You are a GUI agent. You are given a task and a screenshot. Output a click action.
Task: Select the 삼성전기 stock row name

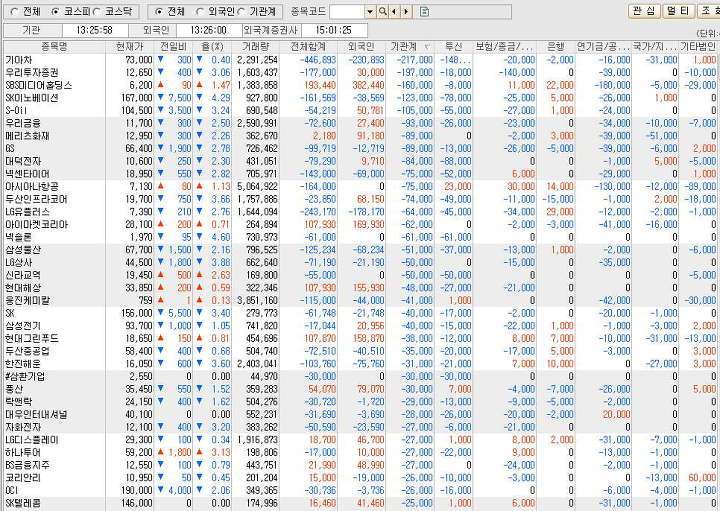pyautogui.click(x=23, y=326)
